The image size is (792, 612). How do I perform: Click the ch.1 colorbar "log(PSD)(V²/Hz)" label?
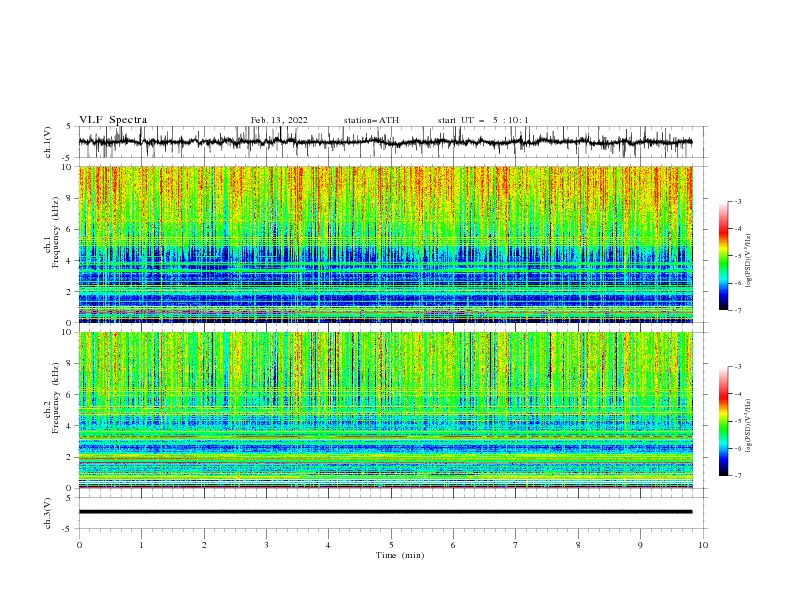point(749,261)
